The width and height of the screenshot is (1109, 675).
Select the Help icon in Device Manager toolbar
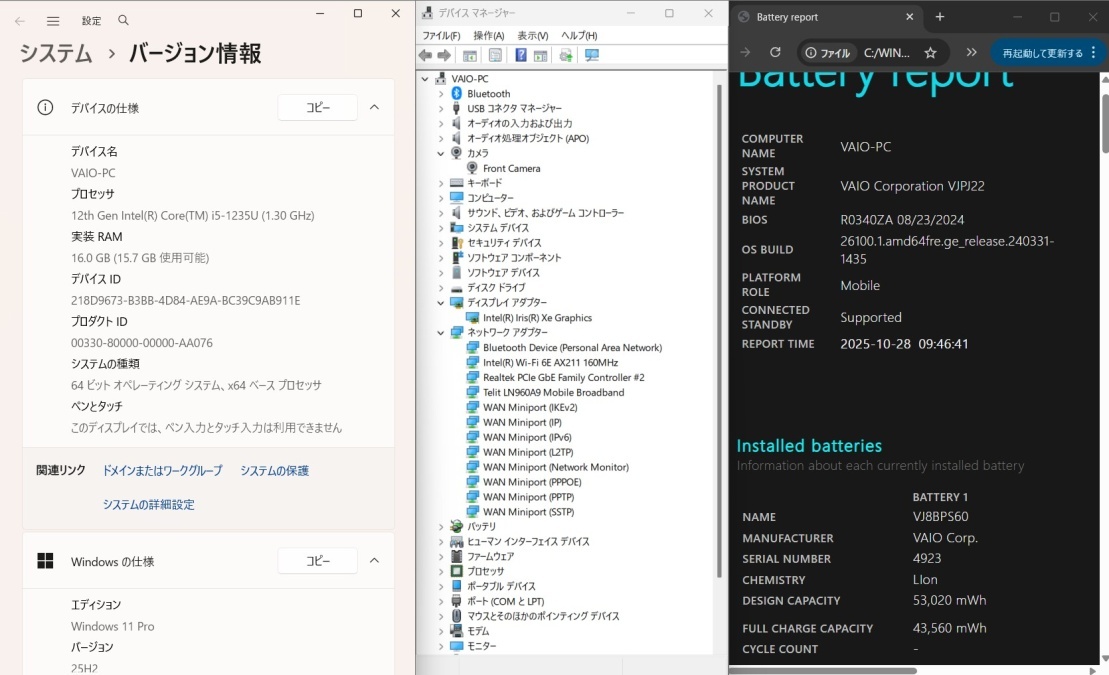[x=518, y=55]
